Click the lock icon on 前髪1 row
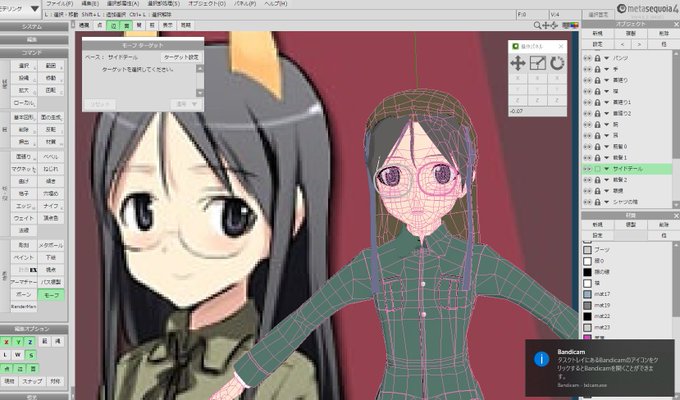Viewport: 680px width, 400px height. [x=598, y=157]
